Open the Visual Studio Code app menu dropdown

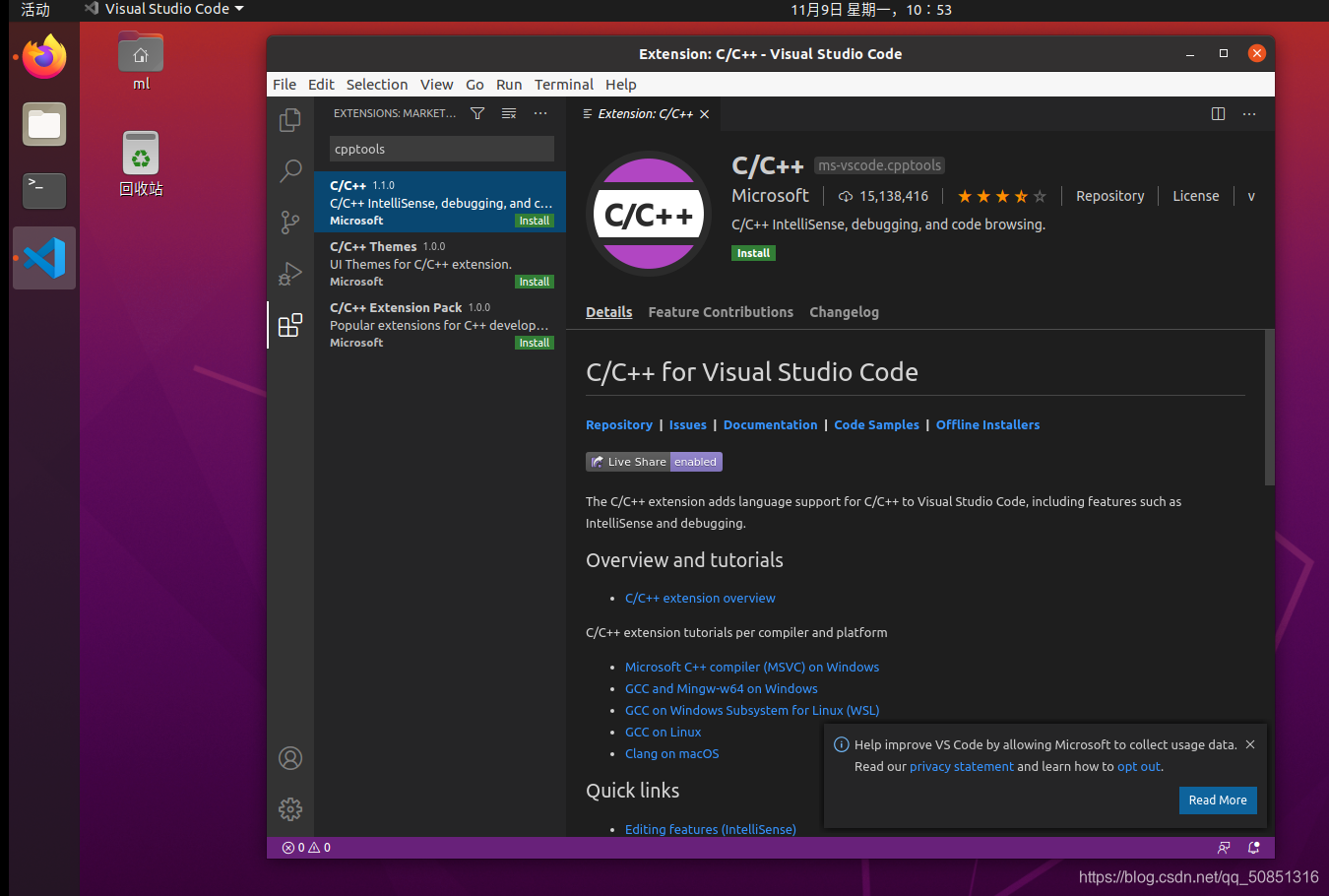click(x=164, y=9)
